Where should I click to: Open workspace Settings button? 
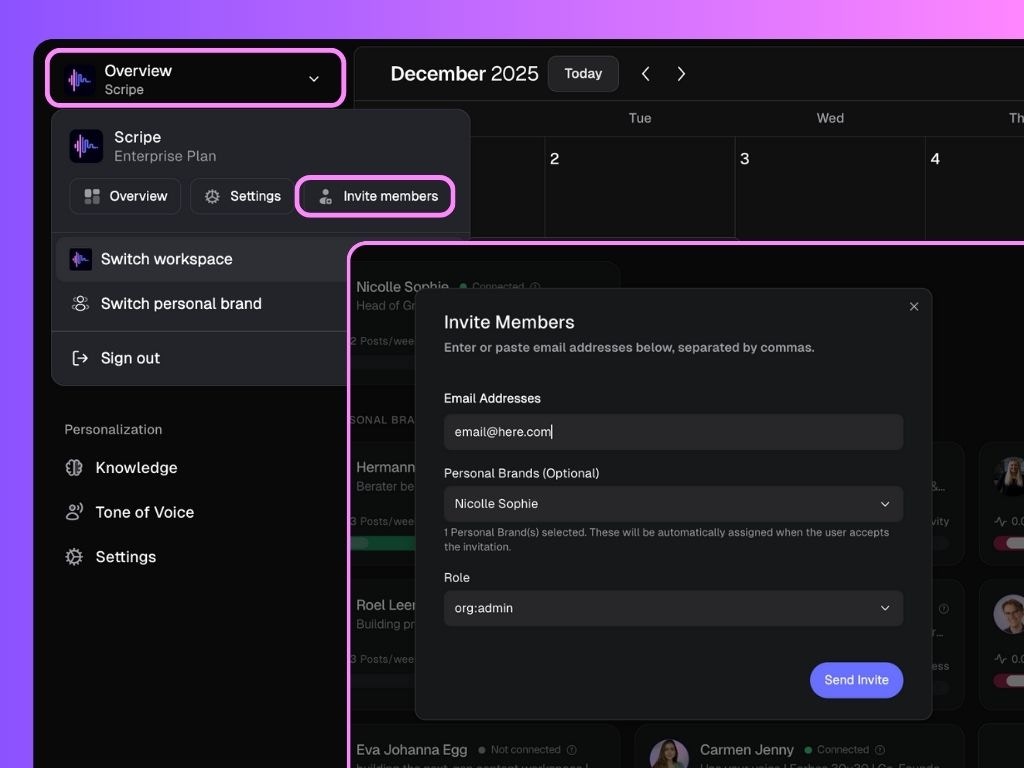click(242, 196)
